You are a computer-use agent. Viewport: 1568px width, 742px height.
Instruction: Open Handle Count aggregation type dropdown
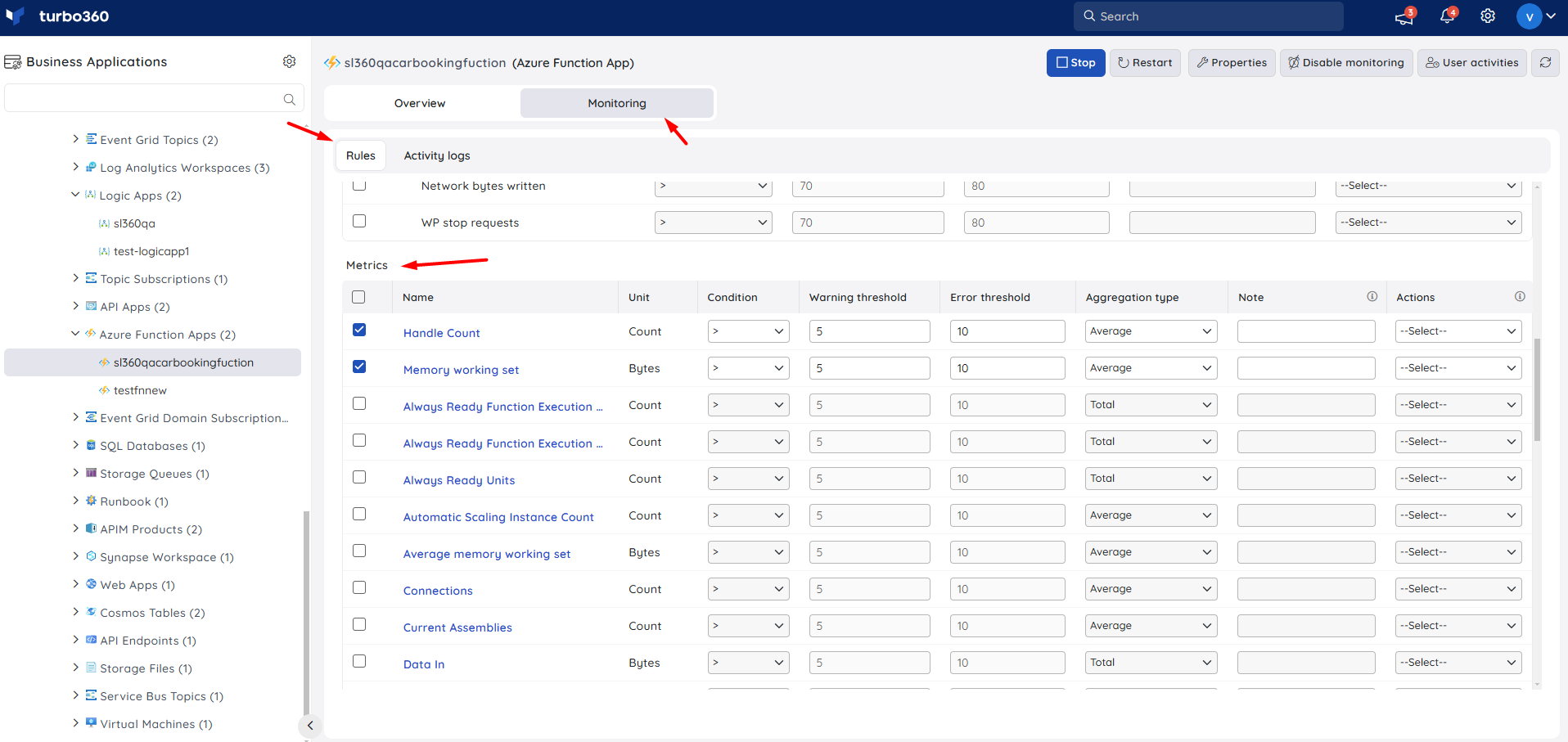pyautogui.click(x=1151, y=331)
